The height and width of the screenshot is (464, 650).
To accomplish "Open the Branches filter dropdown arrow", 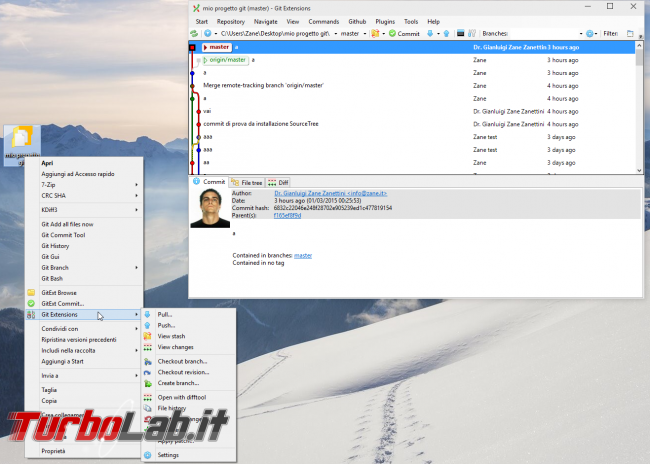I will (581, 34).
